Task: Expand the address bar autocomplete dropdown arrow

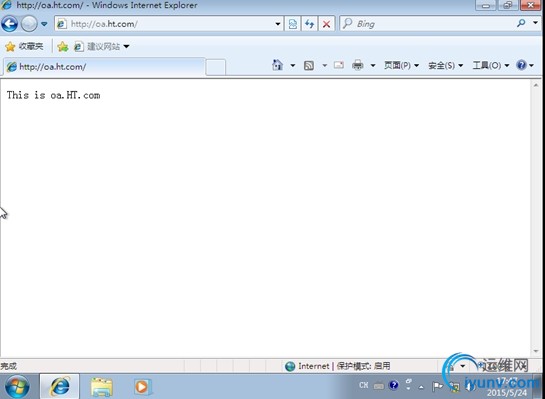Action: pos(278,24)
